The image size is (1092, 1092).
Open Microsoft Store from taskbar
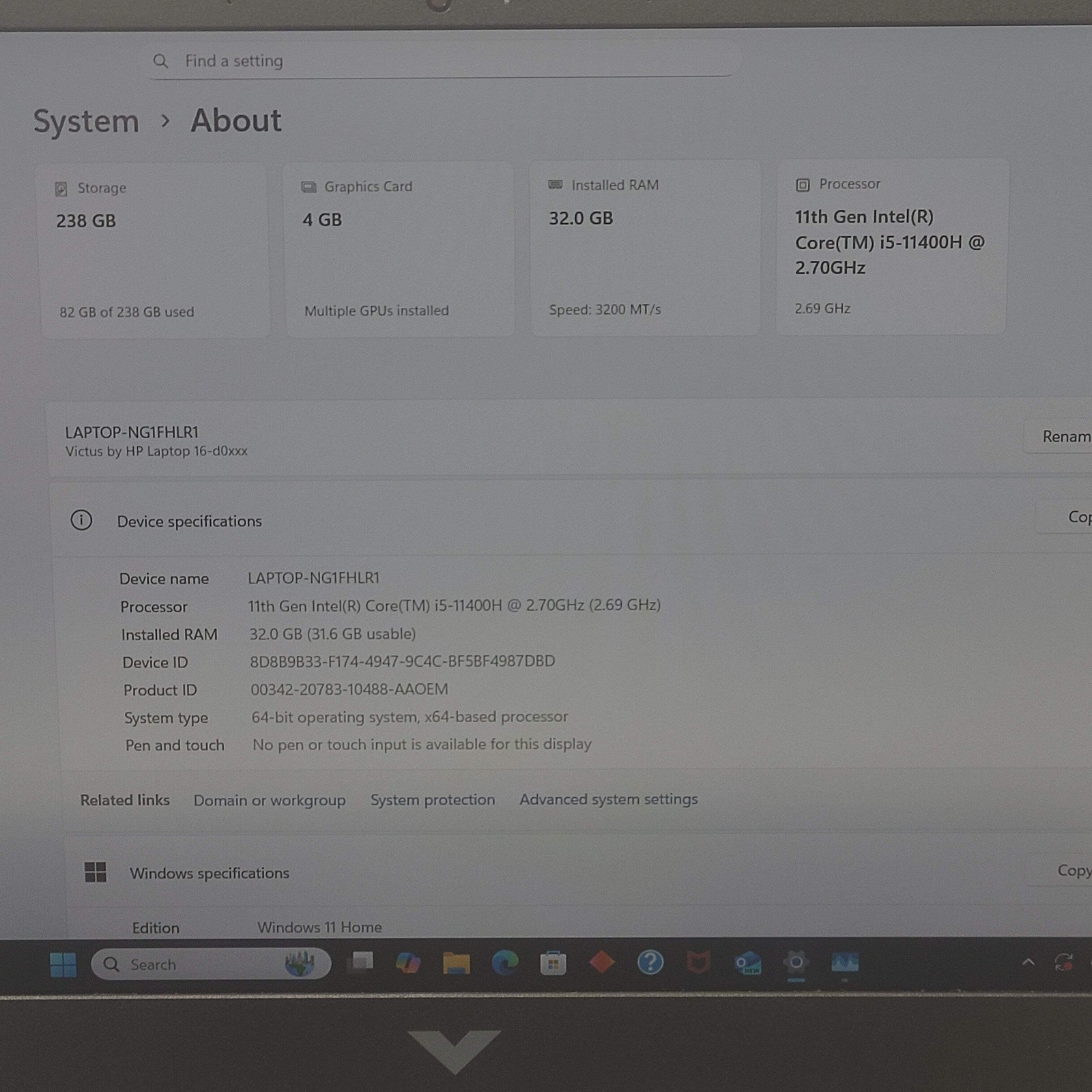(x=553, y=963)
